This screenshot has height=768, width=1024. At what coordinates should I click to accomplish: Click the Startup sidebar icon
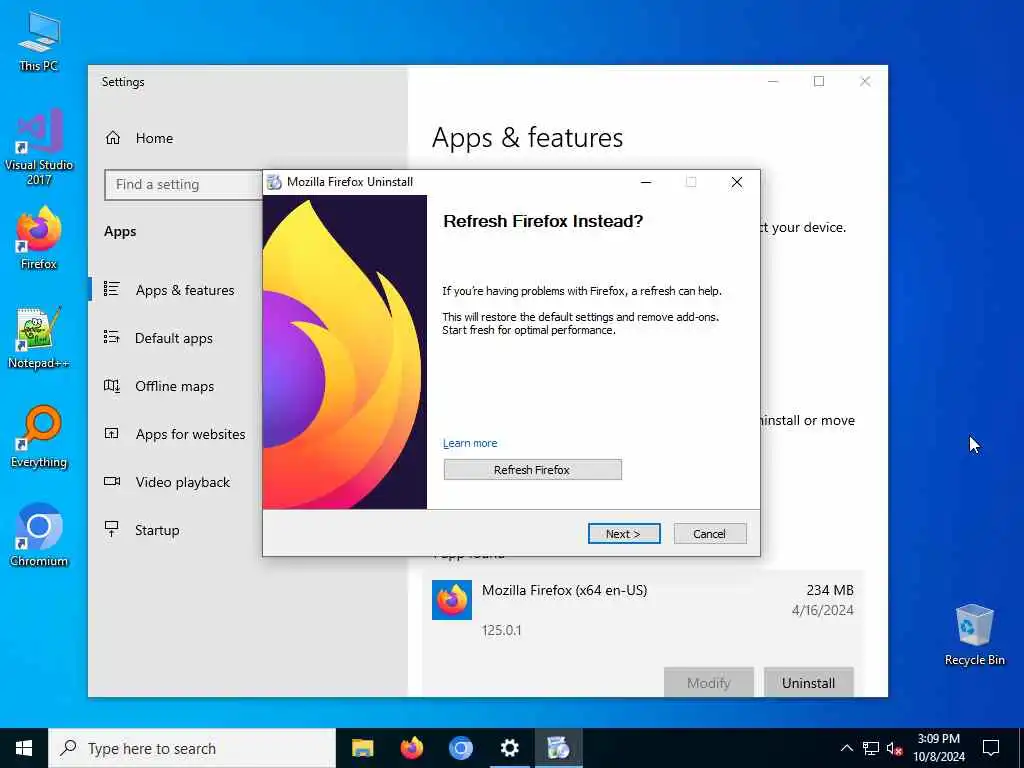(x=112, y=529)
